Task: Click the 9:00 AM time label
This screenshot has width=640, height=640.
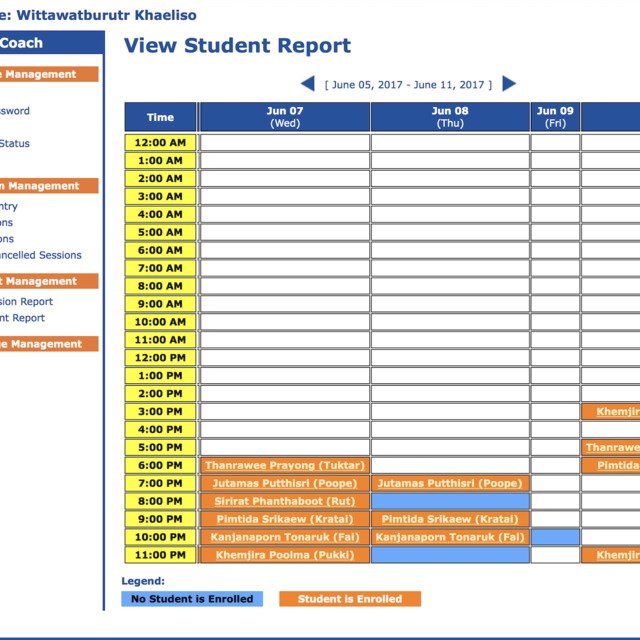Action: (x=160, y=304)
